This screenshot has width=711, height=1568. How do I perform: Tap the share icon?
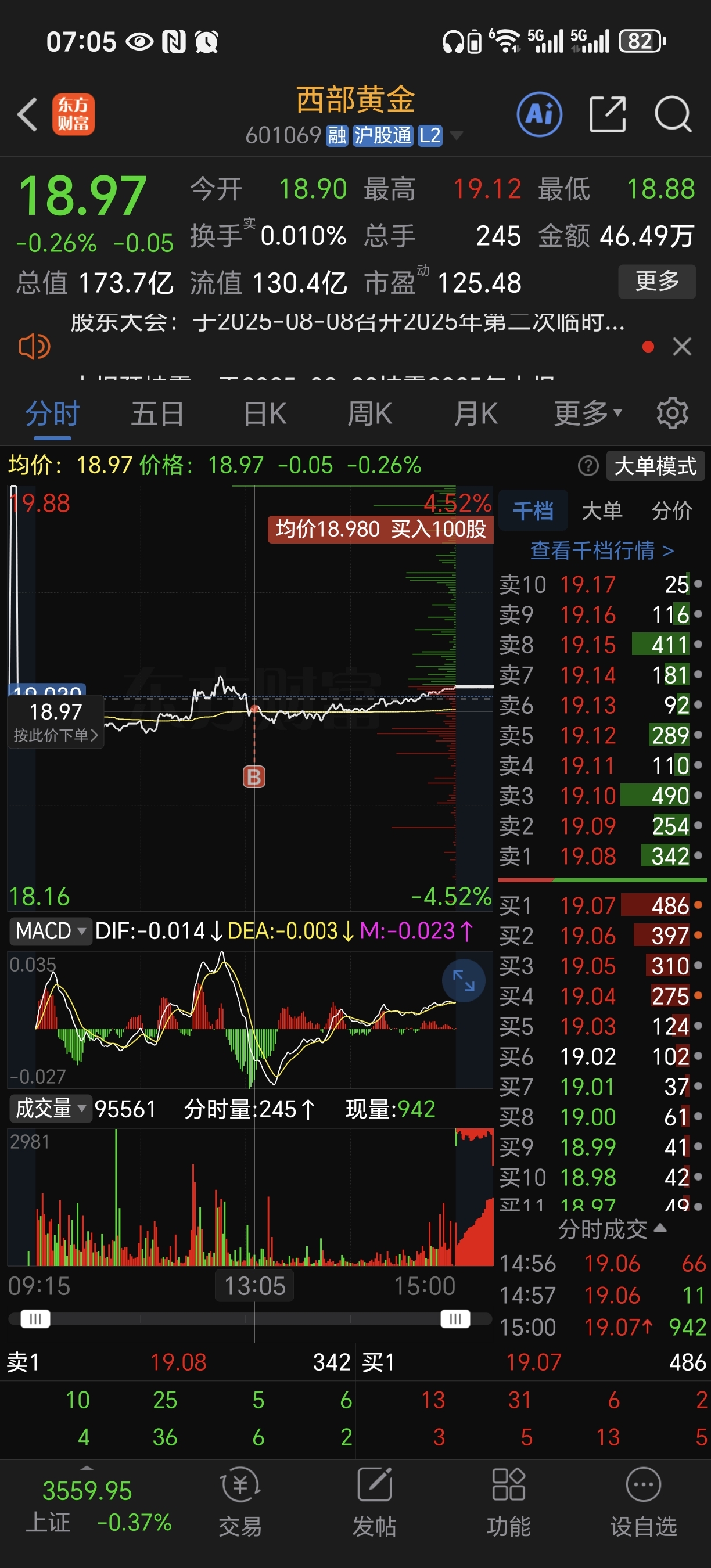pyautogui.click(x=608, y=114)
